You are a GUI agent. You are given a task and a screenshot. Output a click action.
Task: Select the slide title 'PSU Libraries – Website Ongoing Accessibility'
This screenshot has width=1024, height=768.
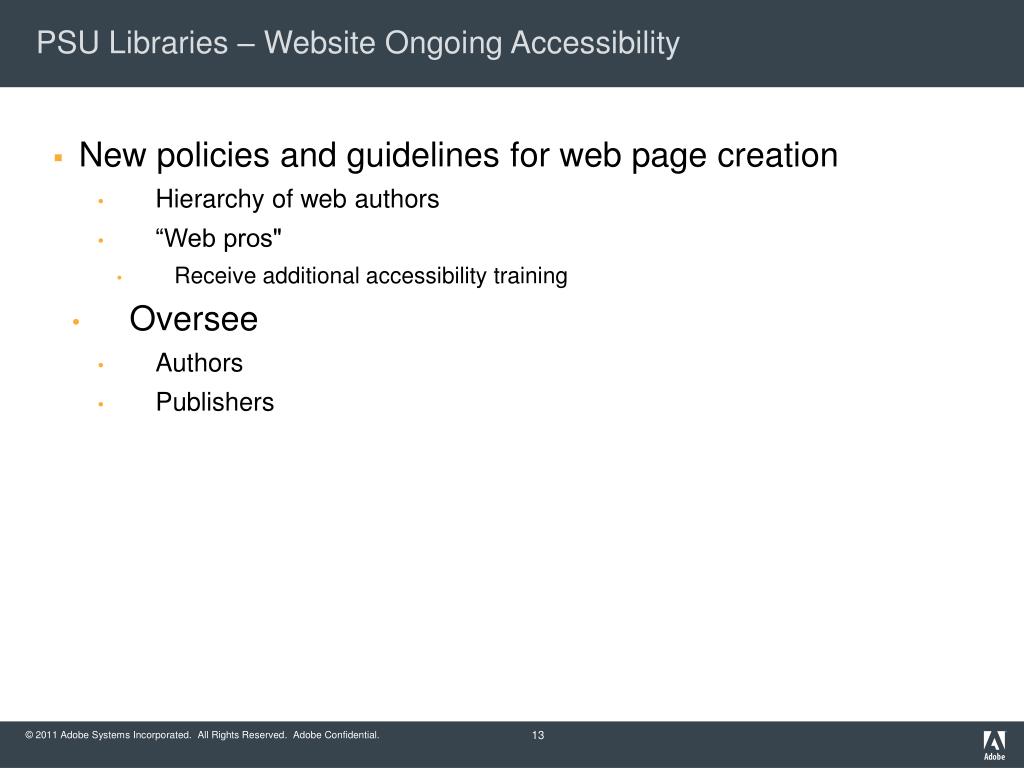(358, 44)
